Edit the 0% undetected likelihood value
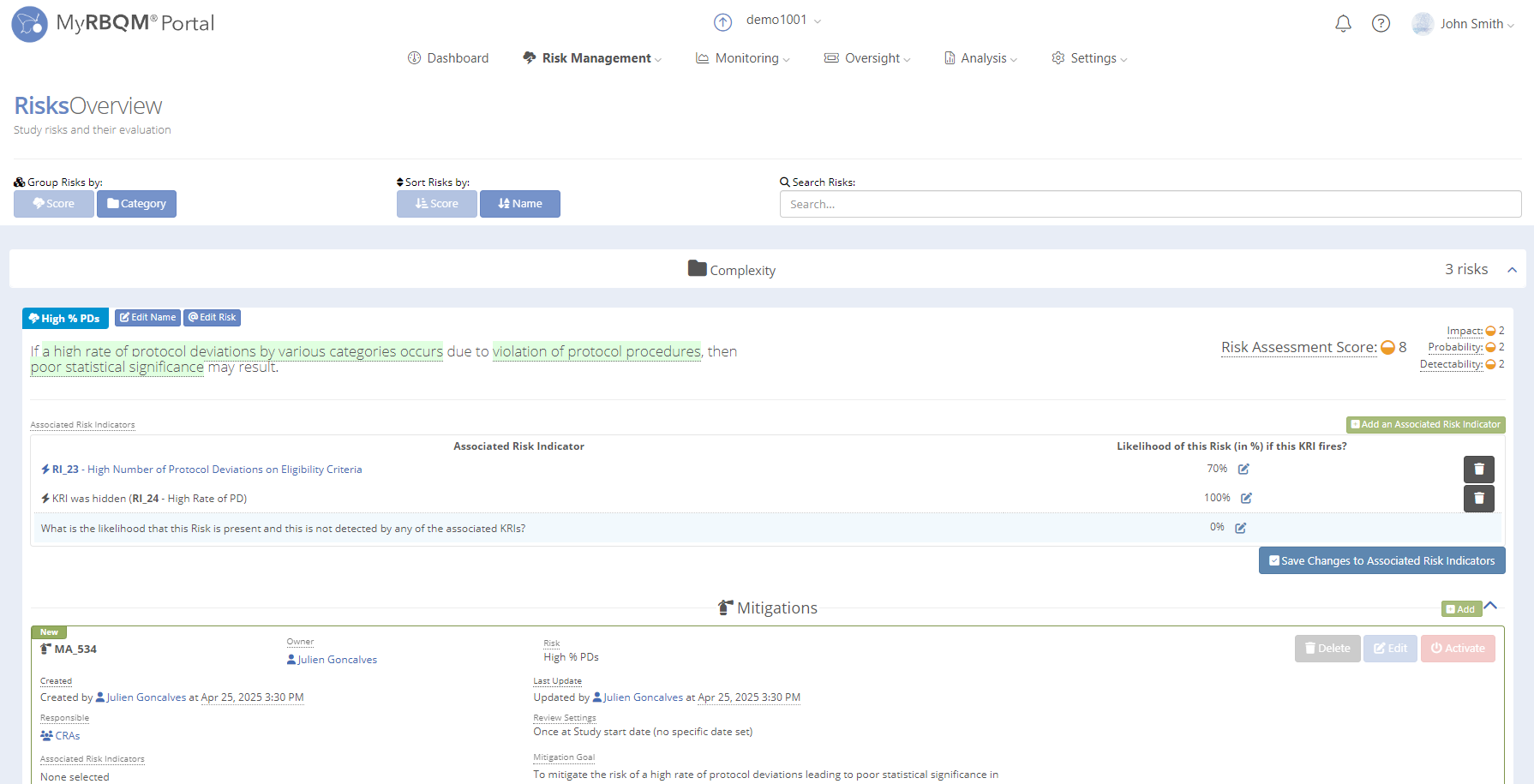Image resolution: width=1534 pixels, height=784 pixels. coord(1240,528)
